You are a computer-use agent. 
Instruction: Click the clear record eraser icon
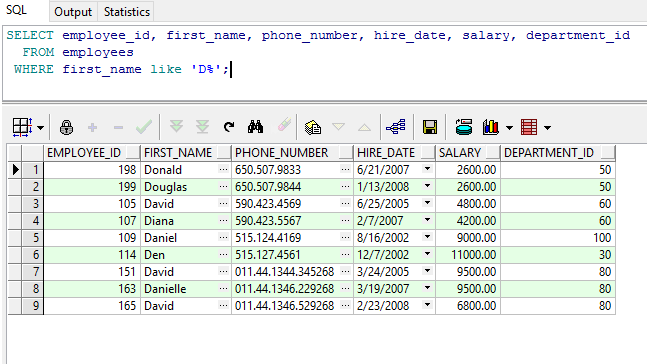[284, 125]
